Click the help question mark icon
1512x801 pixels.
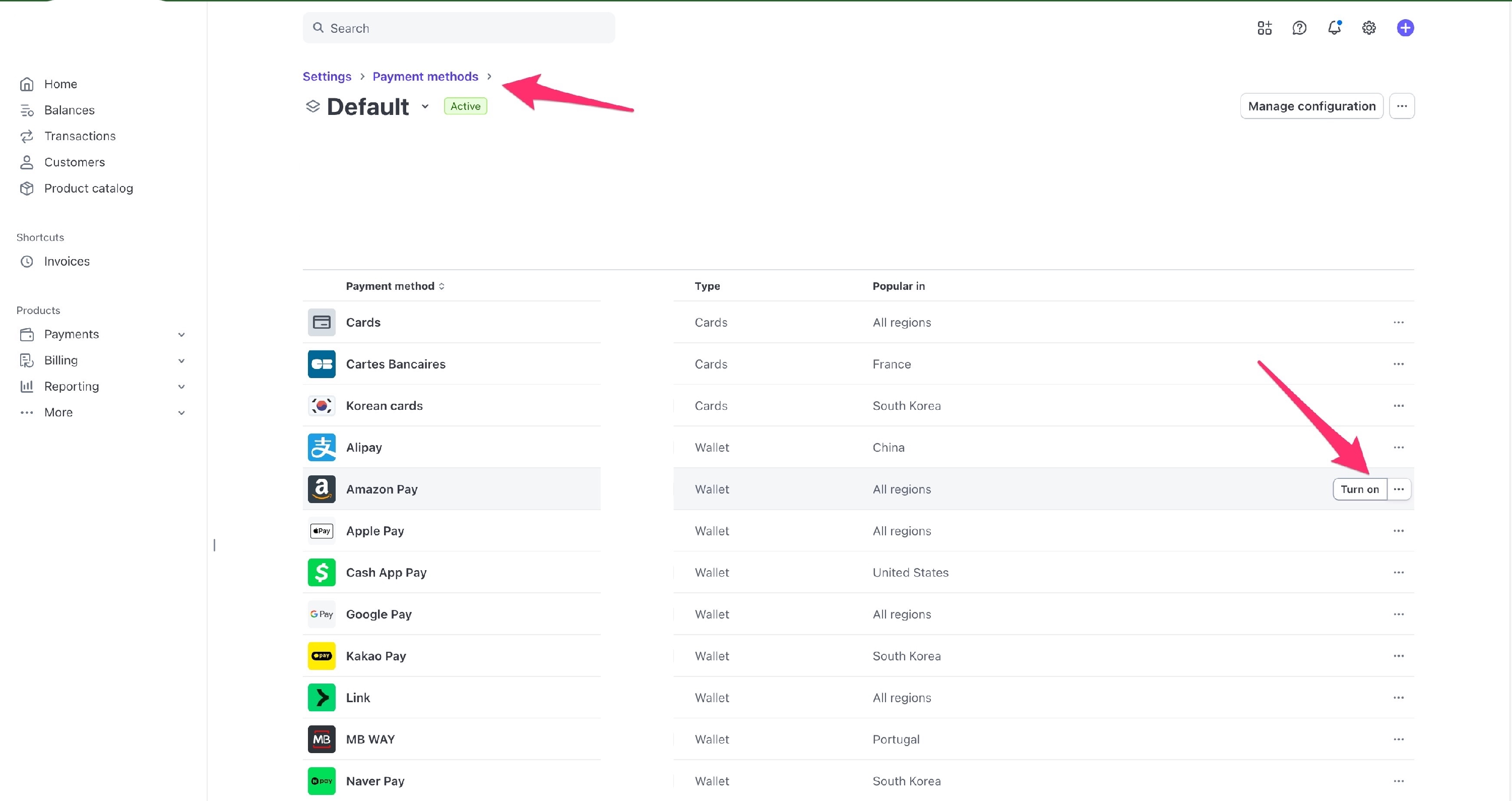coord(1299,28)
